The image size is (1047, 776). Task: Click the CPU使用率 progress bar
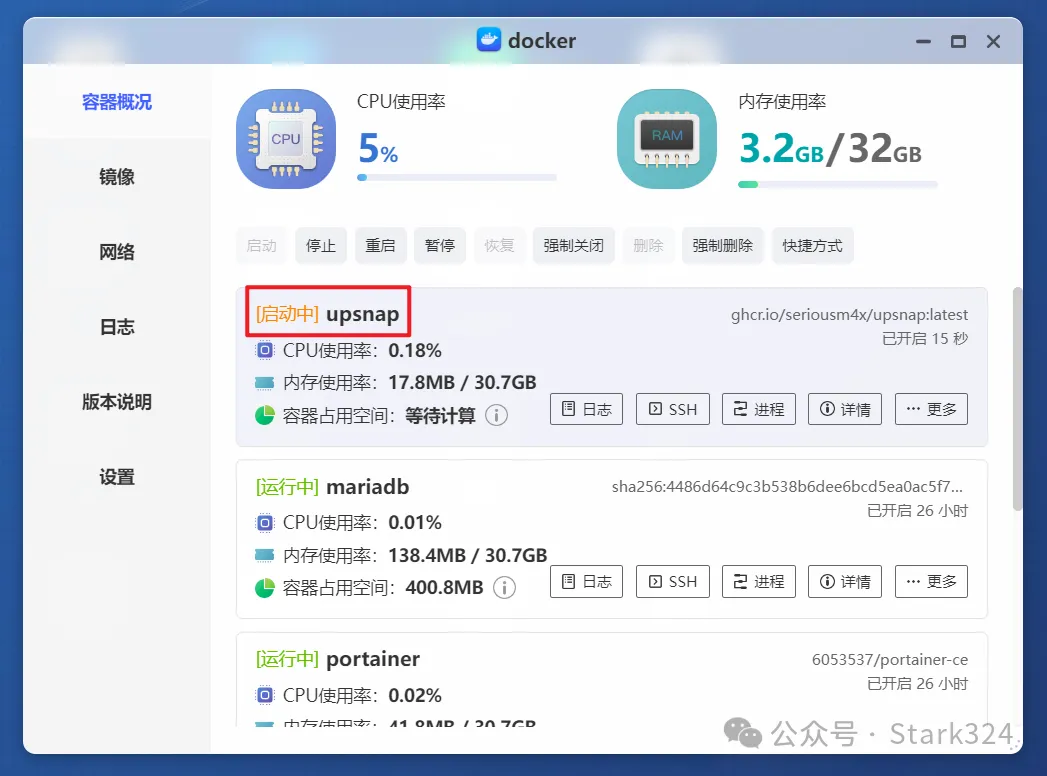457,178
